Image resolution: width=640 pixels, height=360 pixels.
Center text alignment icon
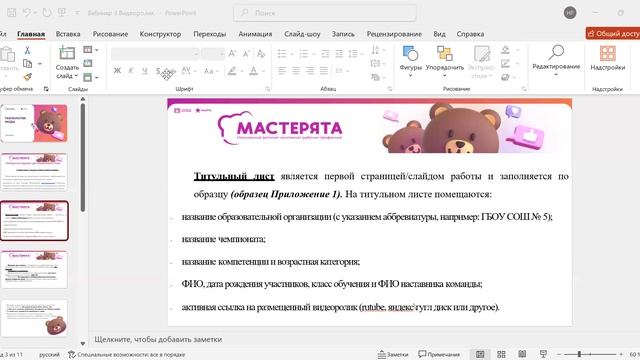point(296,71)
